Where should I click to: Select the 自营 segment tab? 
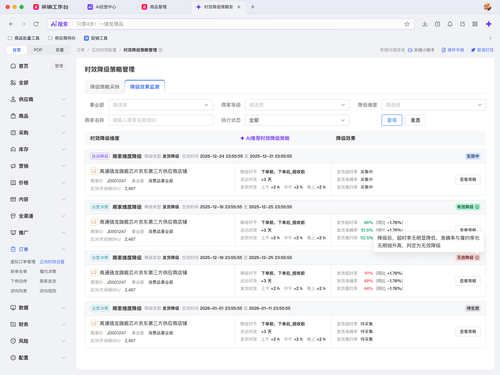[17, 50]
